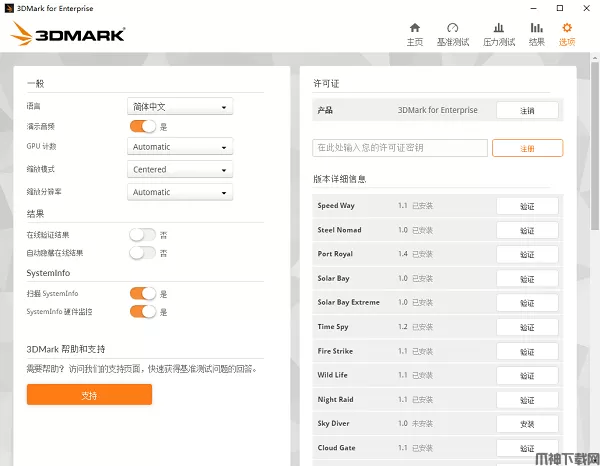
Task: Open the 主页 home icon
Action: click(x=414, y=28)
